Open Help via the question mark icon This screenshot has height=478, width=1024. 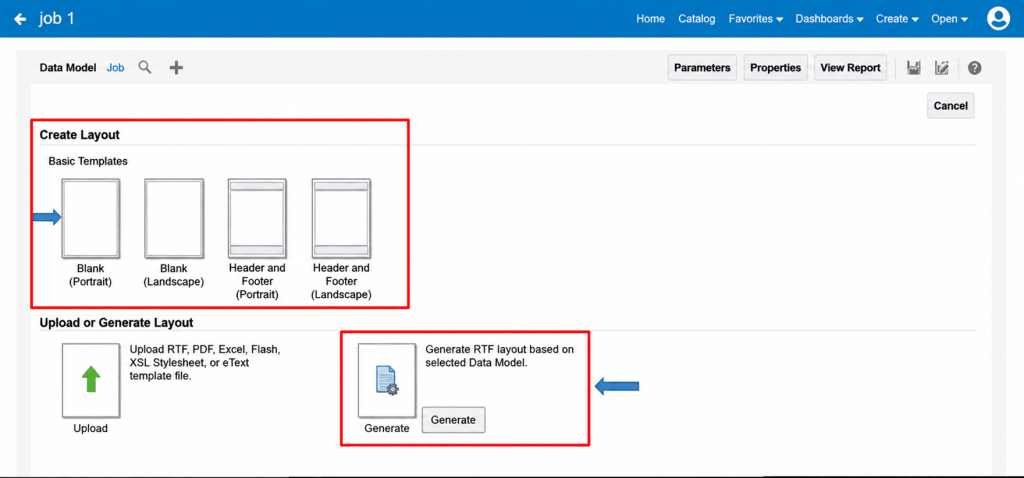974,68
